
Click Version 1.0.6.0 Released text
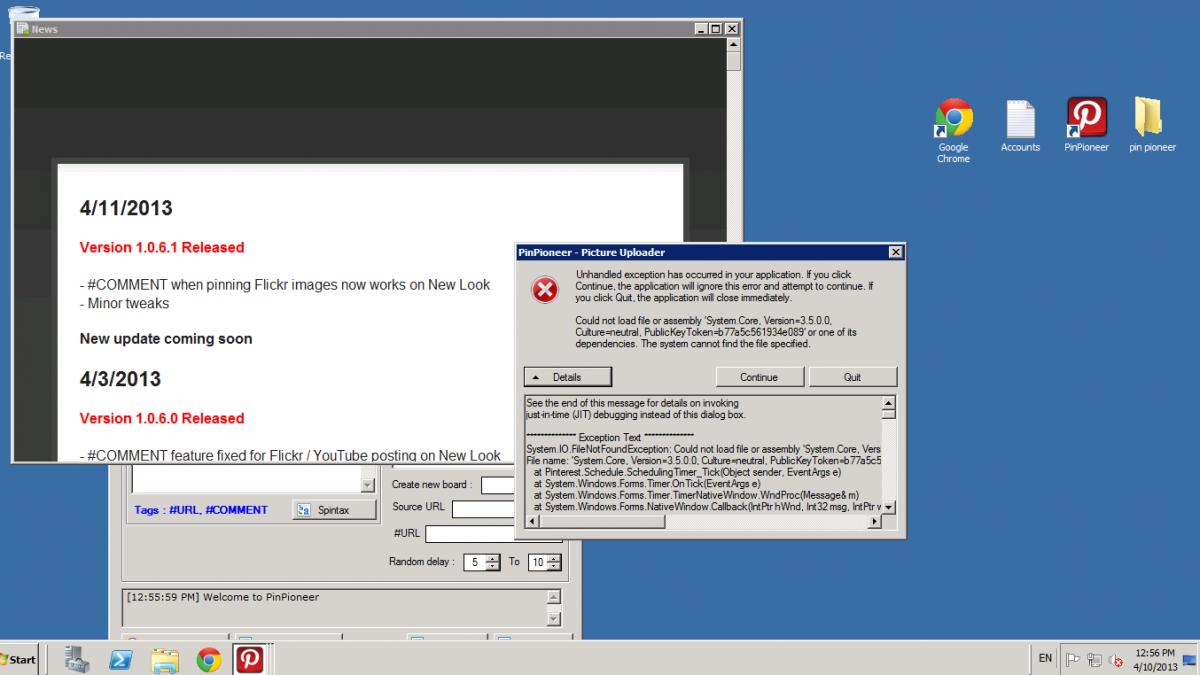pyautogui.click(x=162, y=418)
